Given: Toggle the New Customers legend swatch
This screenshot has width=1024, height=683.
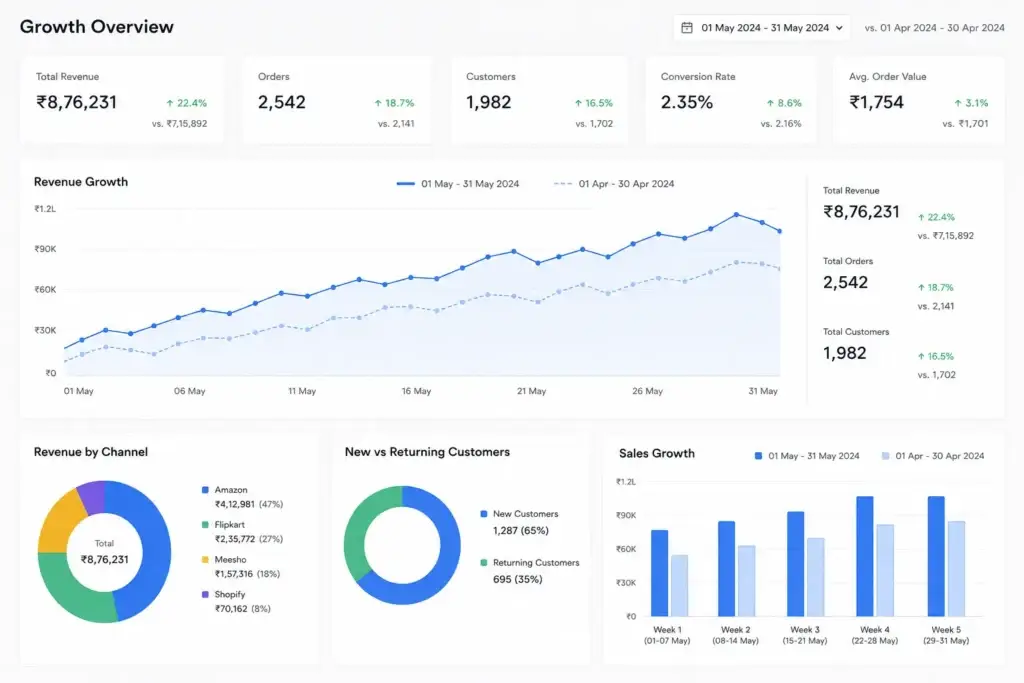Looking at the screenshot, I should [x=484, y=514].
